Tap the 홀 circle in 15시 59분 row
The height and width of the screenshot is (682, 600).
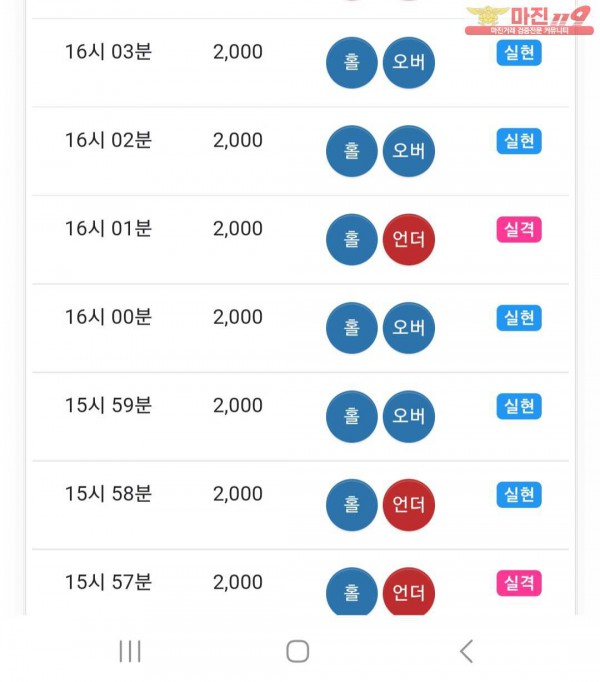(352, 416)
